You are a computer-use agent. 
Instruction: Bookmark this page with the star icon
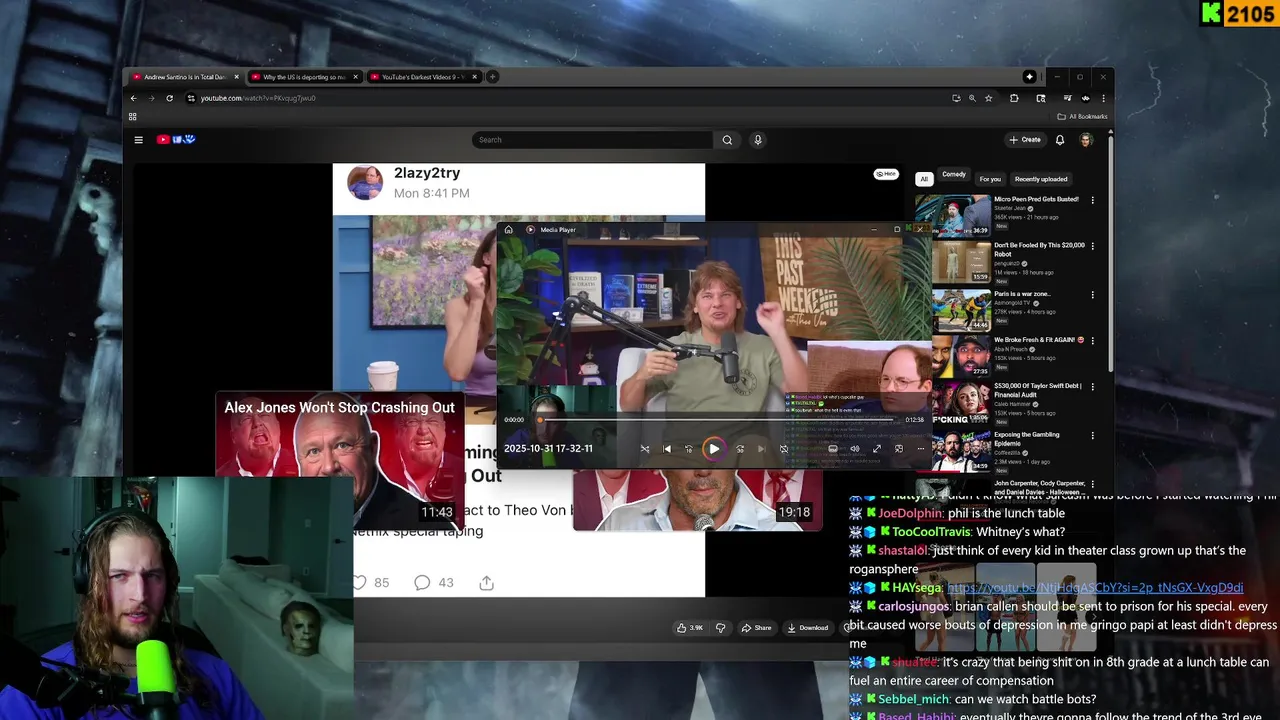988,98
